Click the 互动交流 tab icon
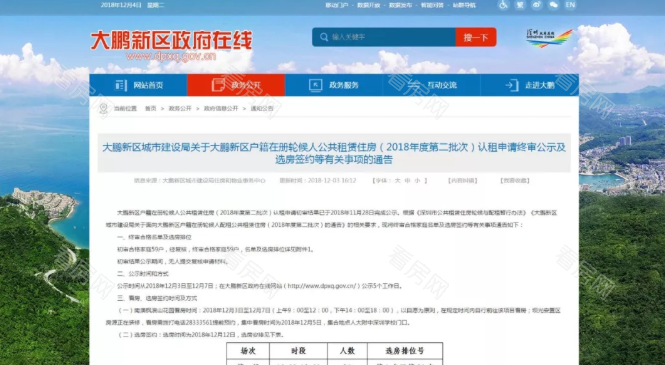Screen dimensions: 665x365 click(x=414, y=85)
